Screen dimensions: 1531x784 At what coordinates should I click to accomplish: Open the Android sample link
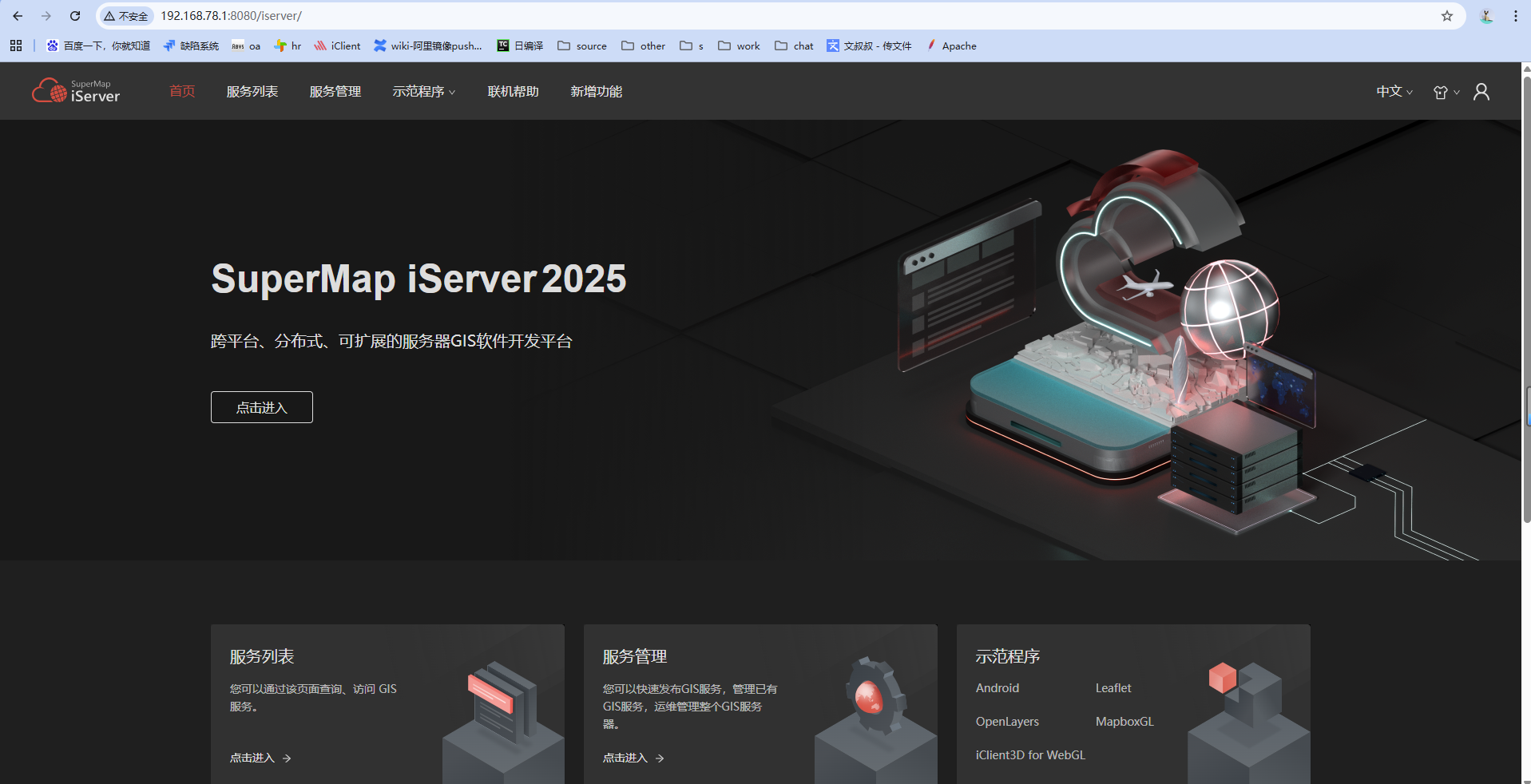998,688
